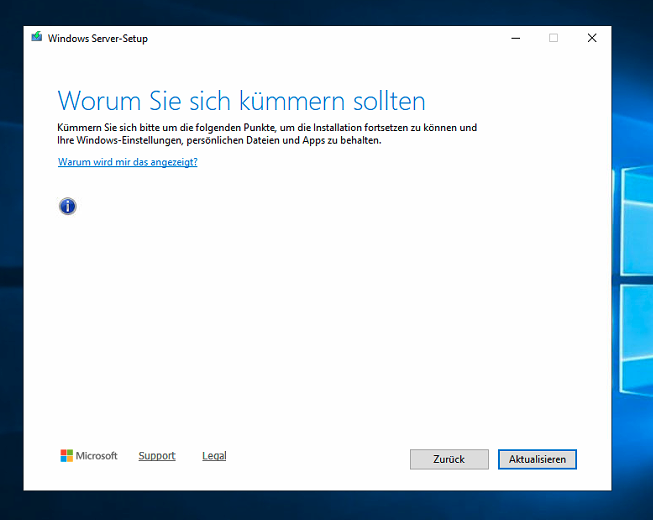Click the Aktualisieren button
The height and width of the screenshot is (520, 653).
coord(537,459)
